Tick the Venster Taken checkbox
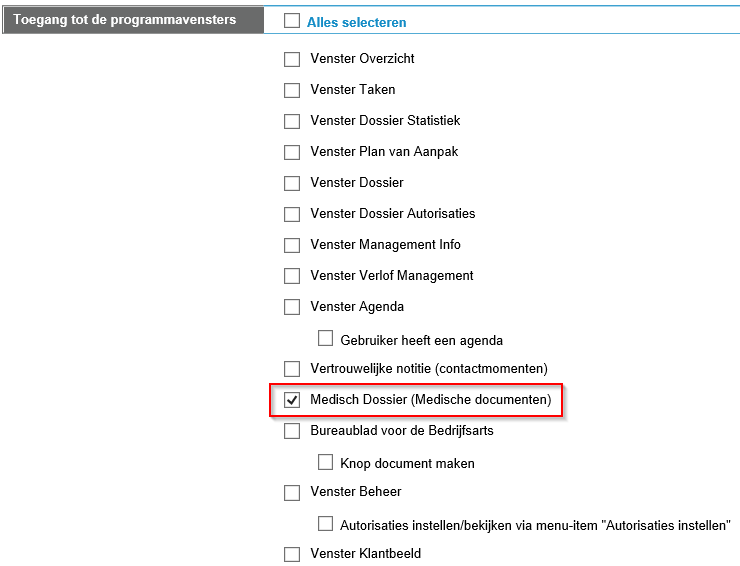 point(292,90)
